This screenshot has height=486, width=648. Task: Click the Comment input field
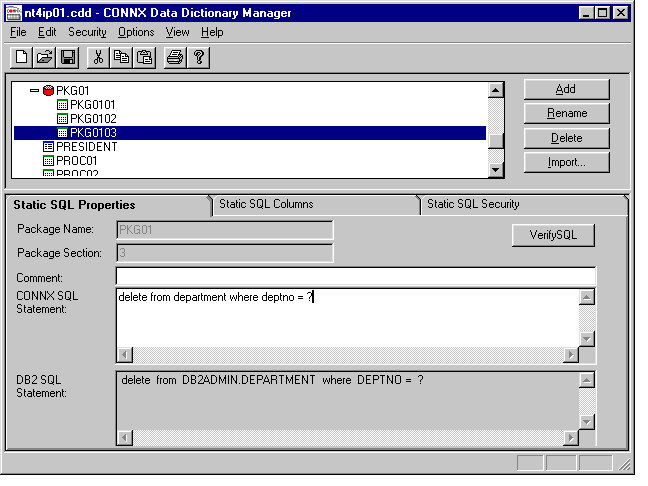[355, 276]
